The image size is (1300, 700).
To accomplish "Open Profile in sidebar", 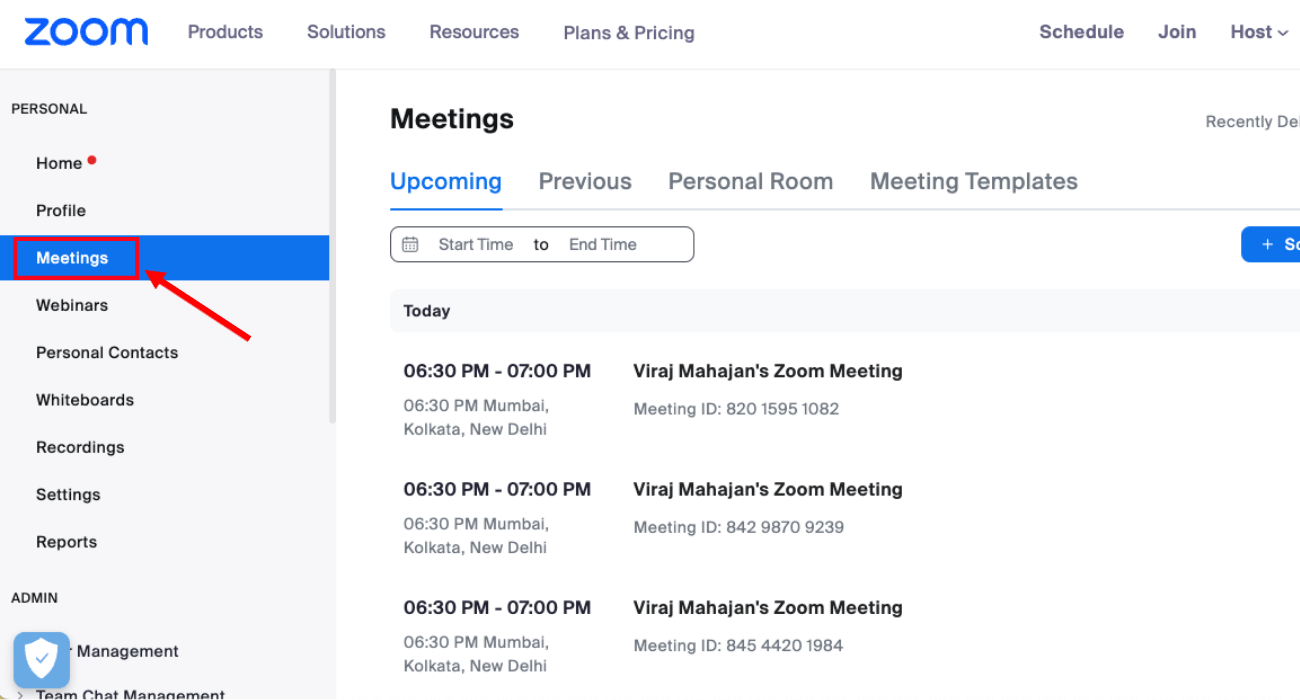I will click(61, 210).
